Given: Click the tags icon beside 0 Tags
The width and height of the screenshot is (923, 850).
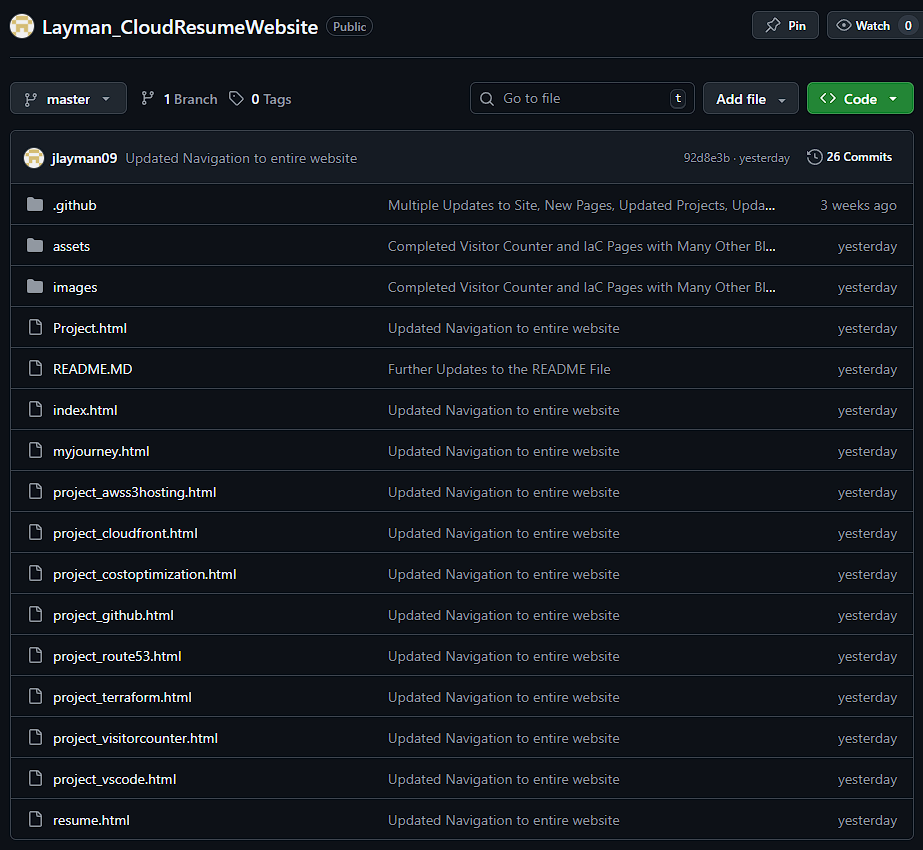Looking at the screenshot, I should point(236,99).
